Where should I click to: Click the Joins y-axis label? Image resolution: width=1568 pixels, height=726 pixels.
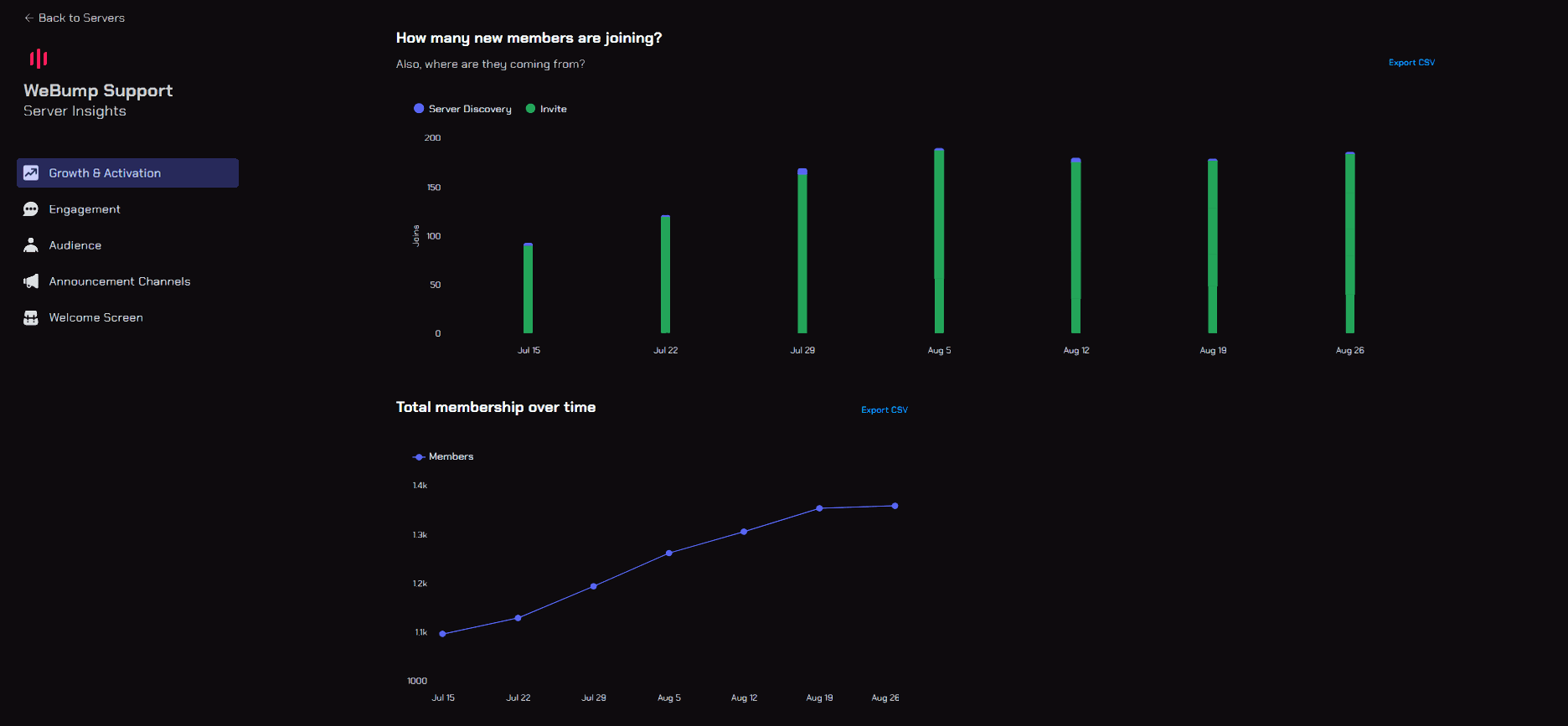(416, 236)
